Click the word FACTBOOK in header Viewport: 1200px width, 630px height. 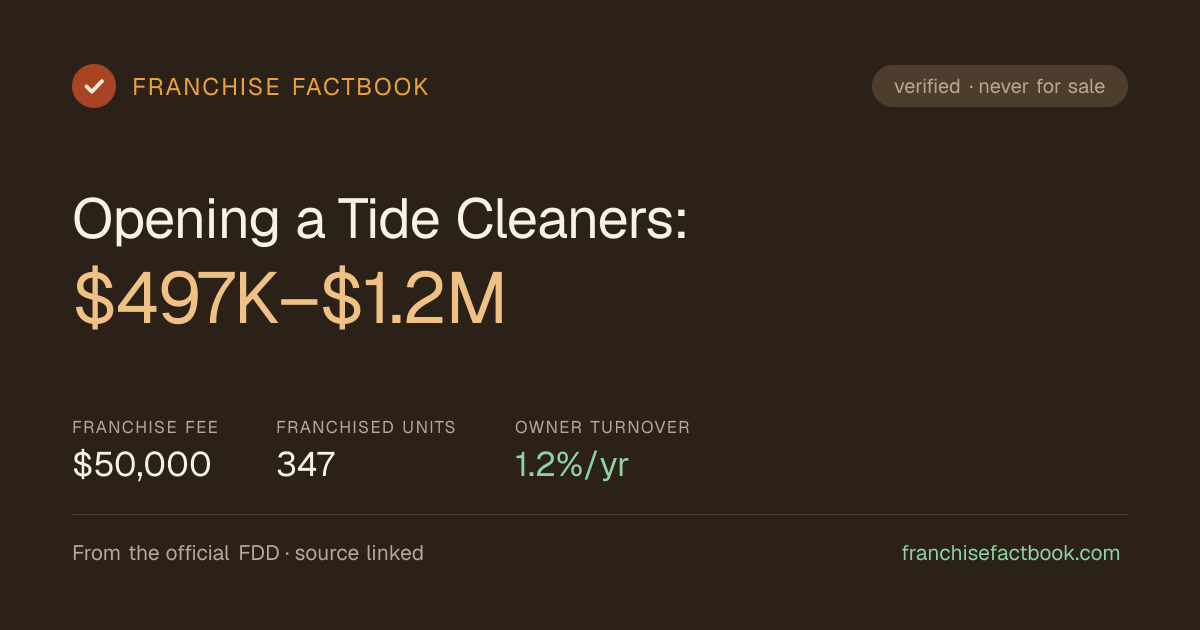pos(360,87)
